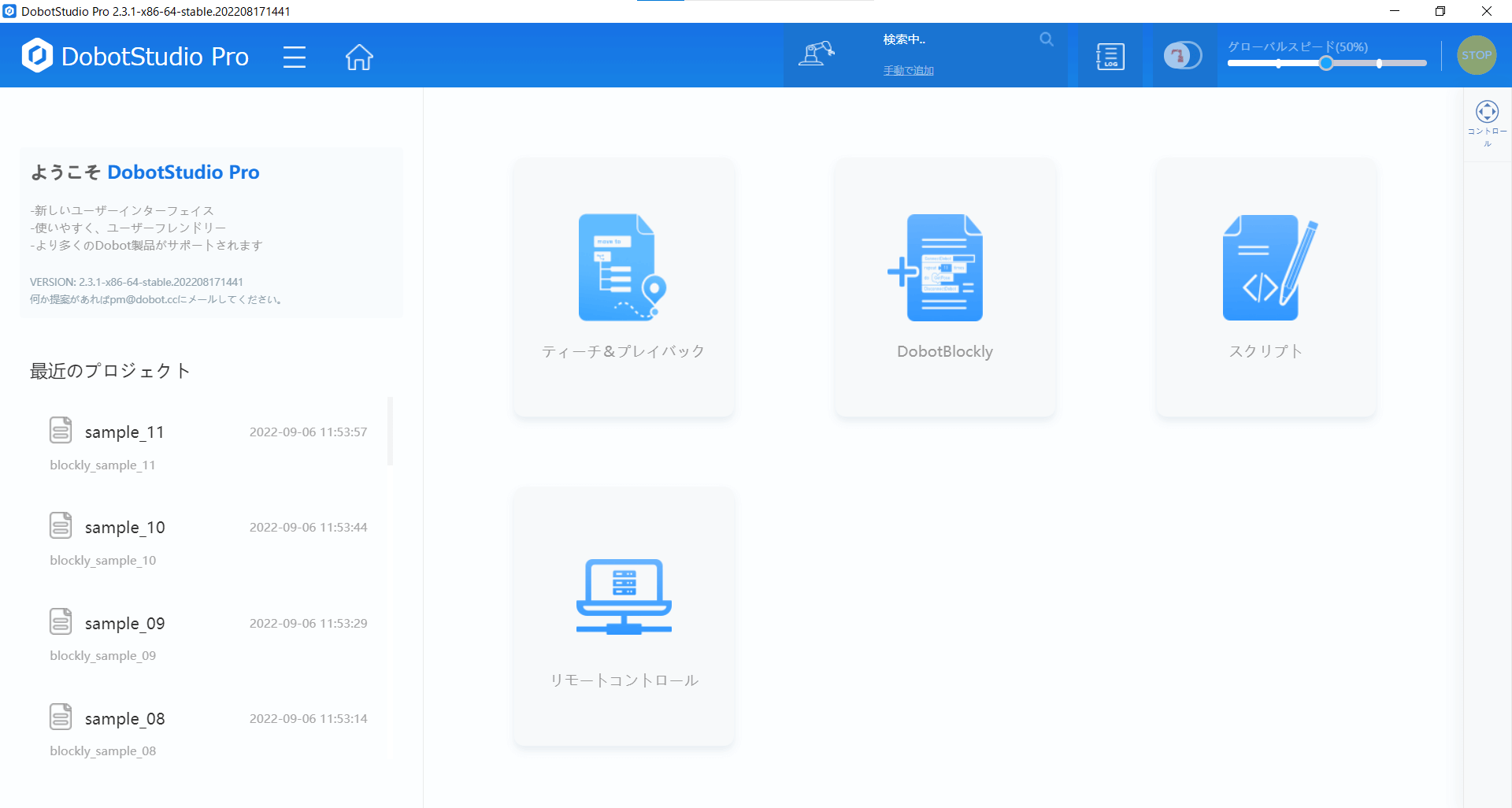1512x808 pixels.
Task: Click the blockly_sample_09 path text
Action: coord(102,656)
